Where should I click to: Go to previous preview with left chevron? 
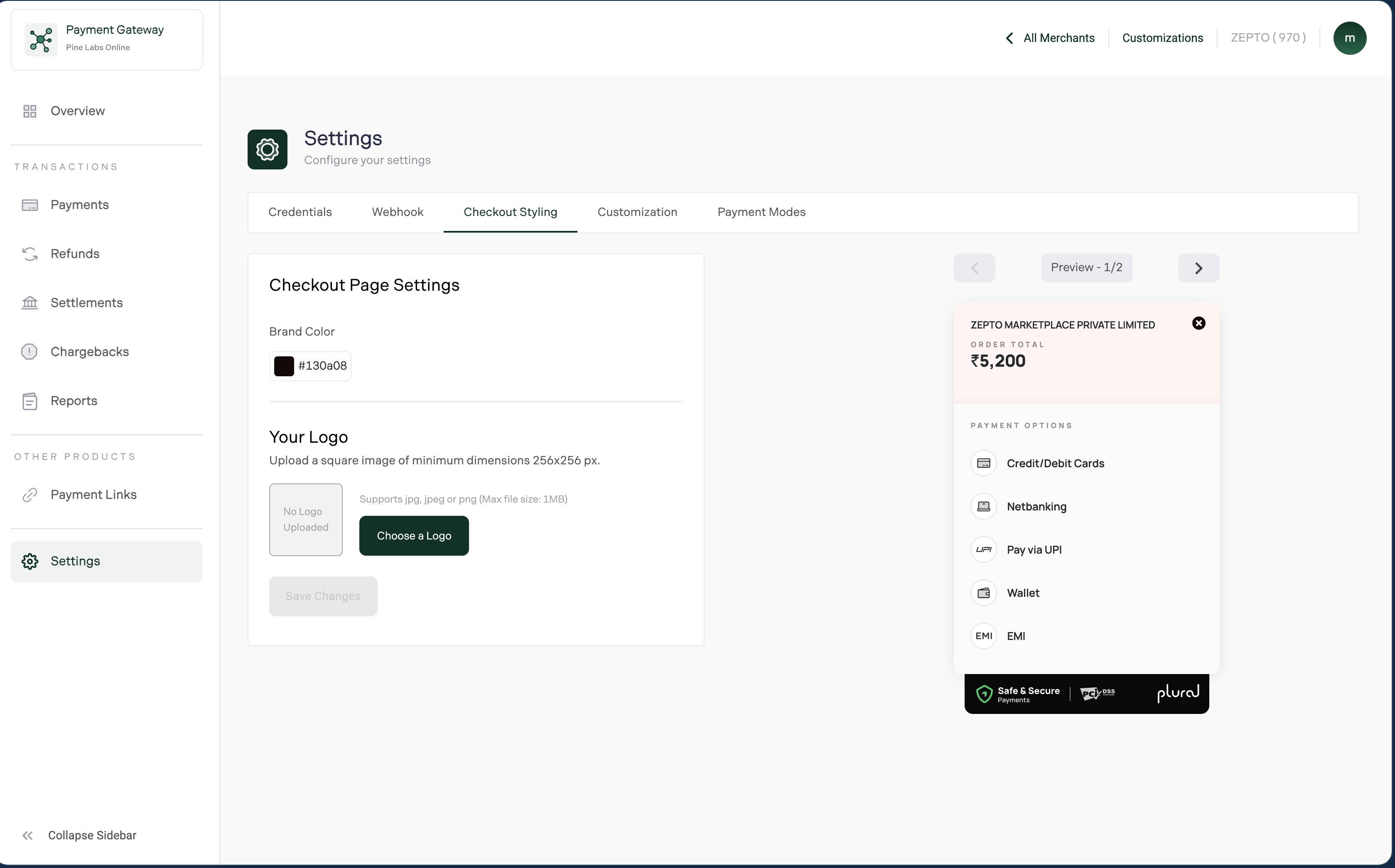(x=974, y=268)
